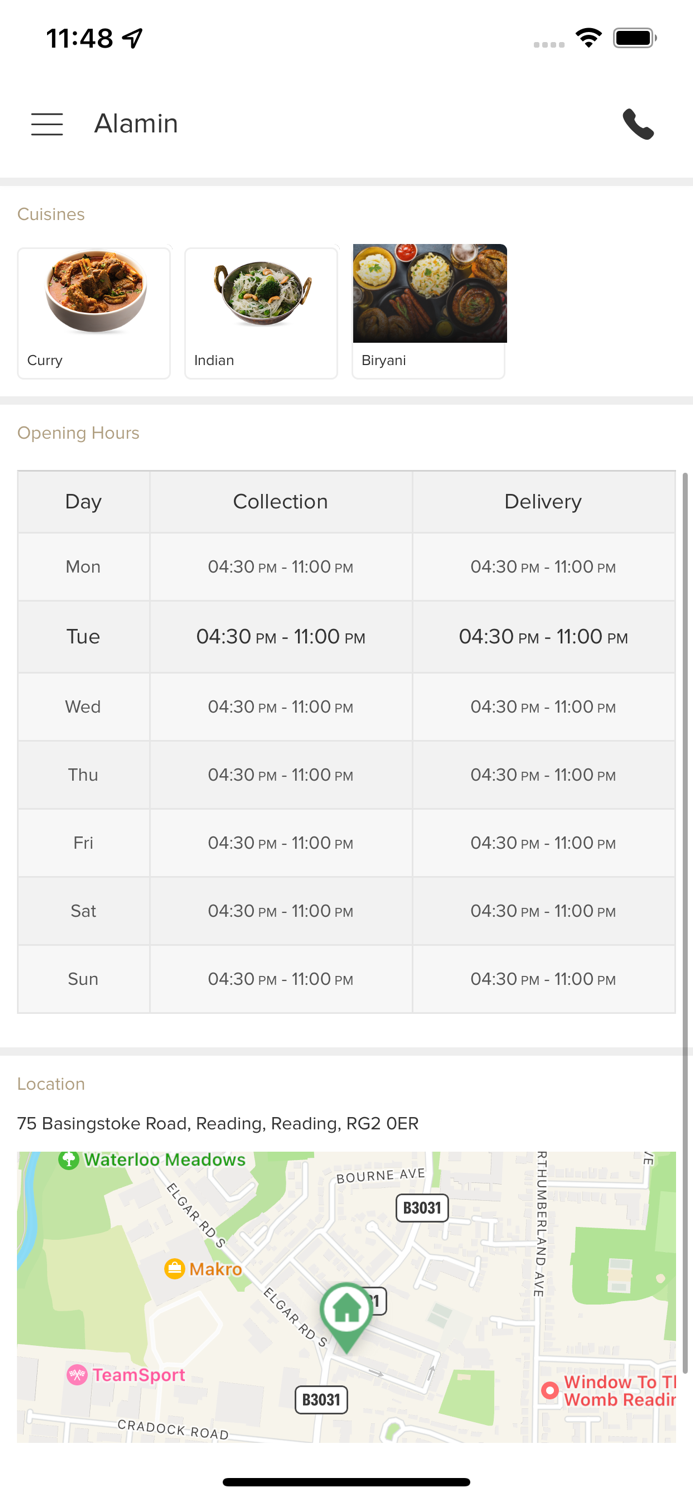The width and height of the screenshot is (693, 1500).
Task: Tap the Basingstoke Road address text
Action: 218,1123
